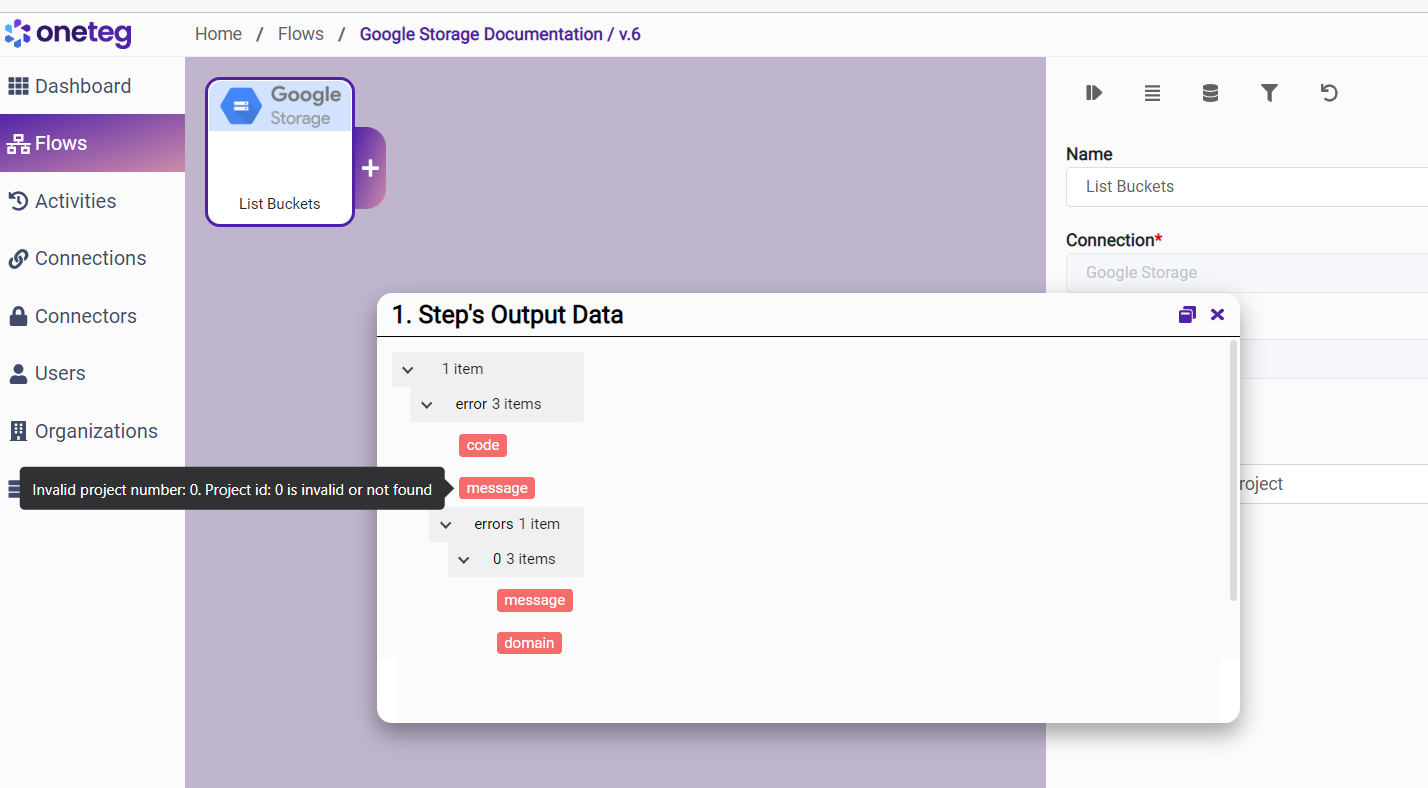
Task: Go to Connections in the sidebar
Action: (x=90, y=258)
